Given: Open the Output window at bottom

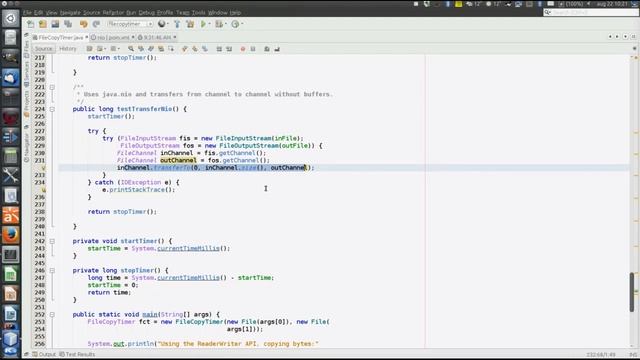Looking at the screenshot, I should click(44, 354).
